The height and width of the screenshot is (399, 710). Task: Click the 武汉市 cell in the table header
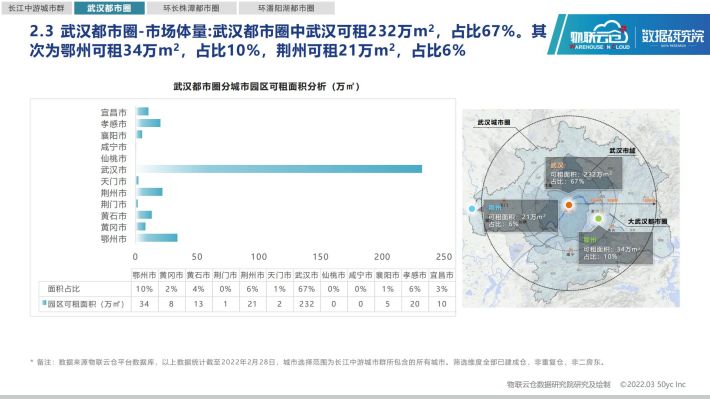pos(306,275)
